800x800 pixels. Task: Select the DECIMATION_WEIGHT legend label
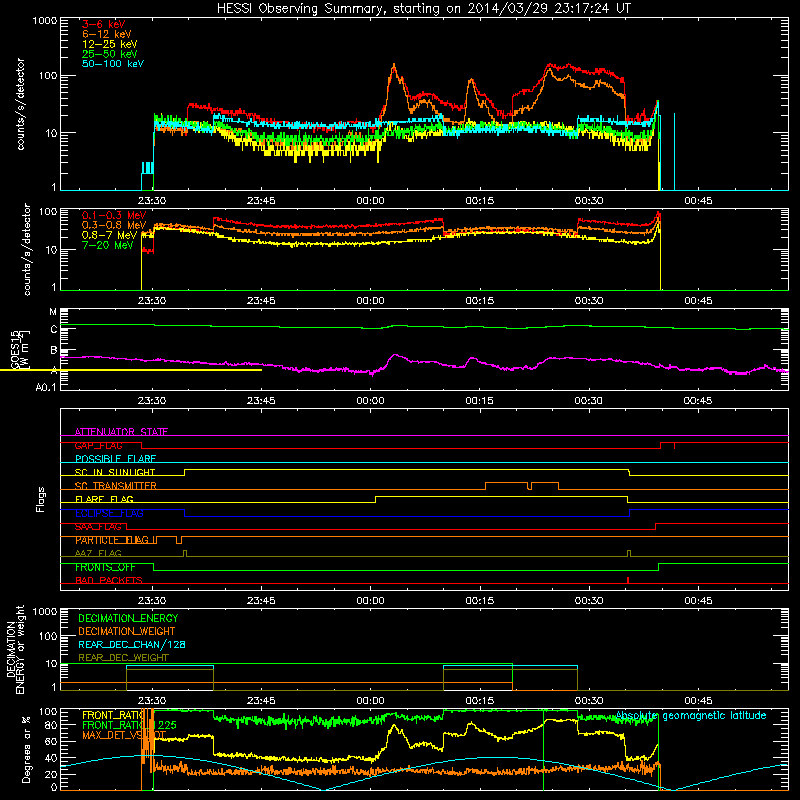coord(127,631)
